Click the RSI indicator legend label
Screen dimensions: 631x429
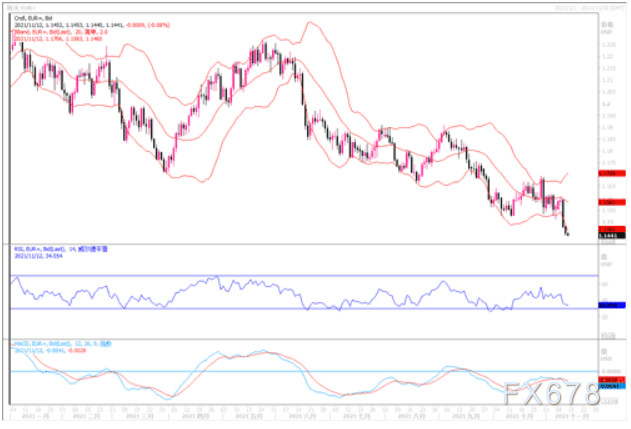click(x=61, y=249)
